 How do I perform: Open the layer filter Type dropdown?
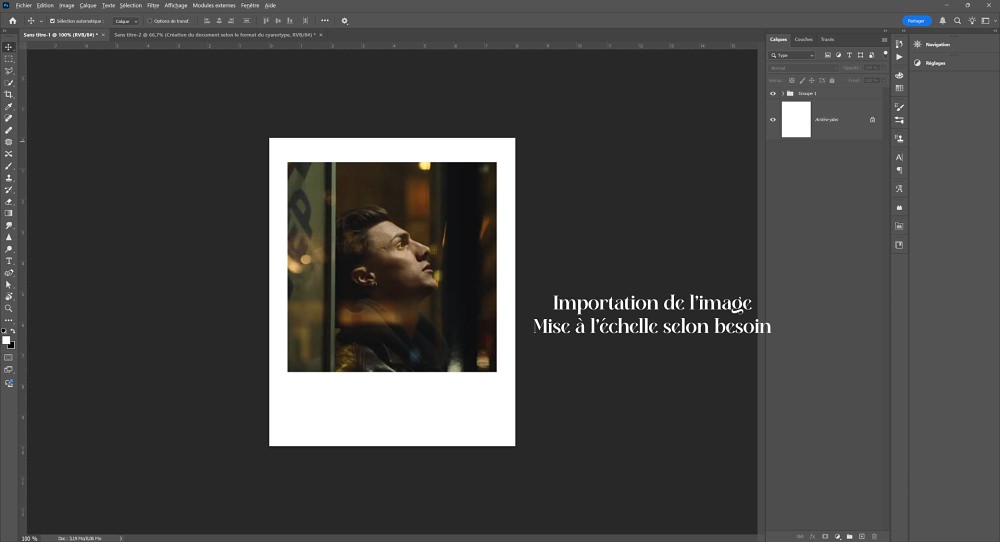point(792,55)
